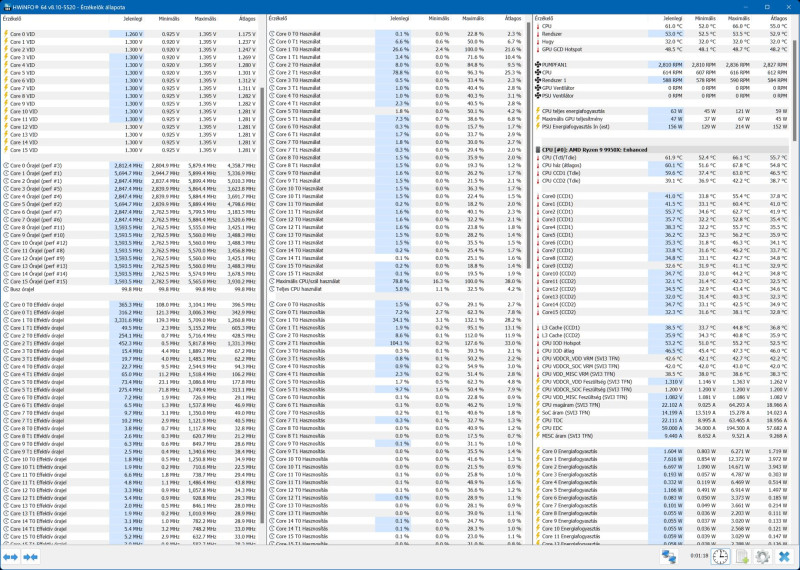Click the right panel vertical scrollbar thumb

[794, 91]
